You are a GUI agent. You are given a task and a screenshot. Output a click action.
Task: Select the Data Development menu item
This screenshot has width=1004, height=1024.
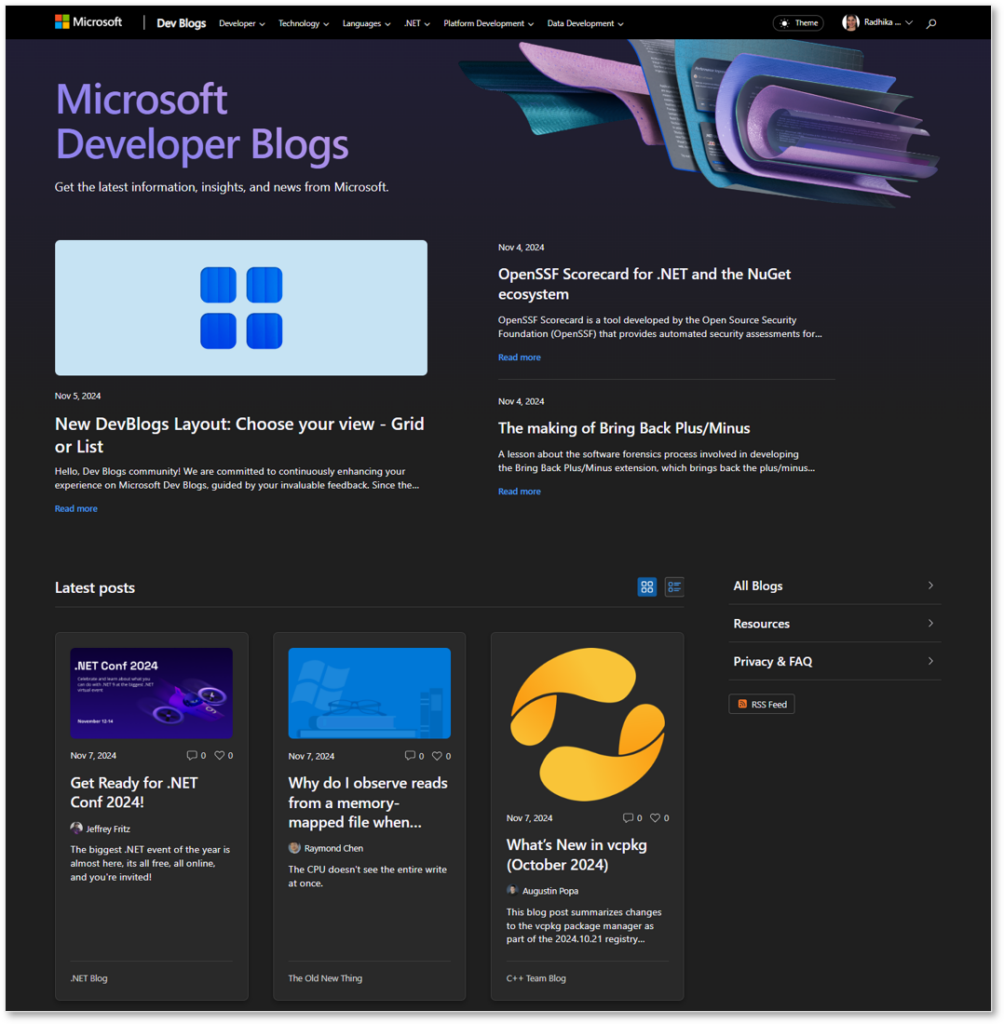(583, 22)
